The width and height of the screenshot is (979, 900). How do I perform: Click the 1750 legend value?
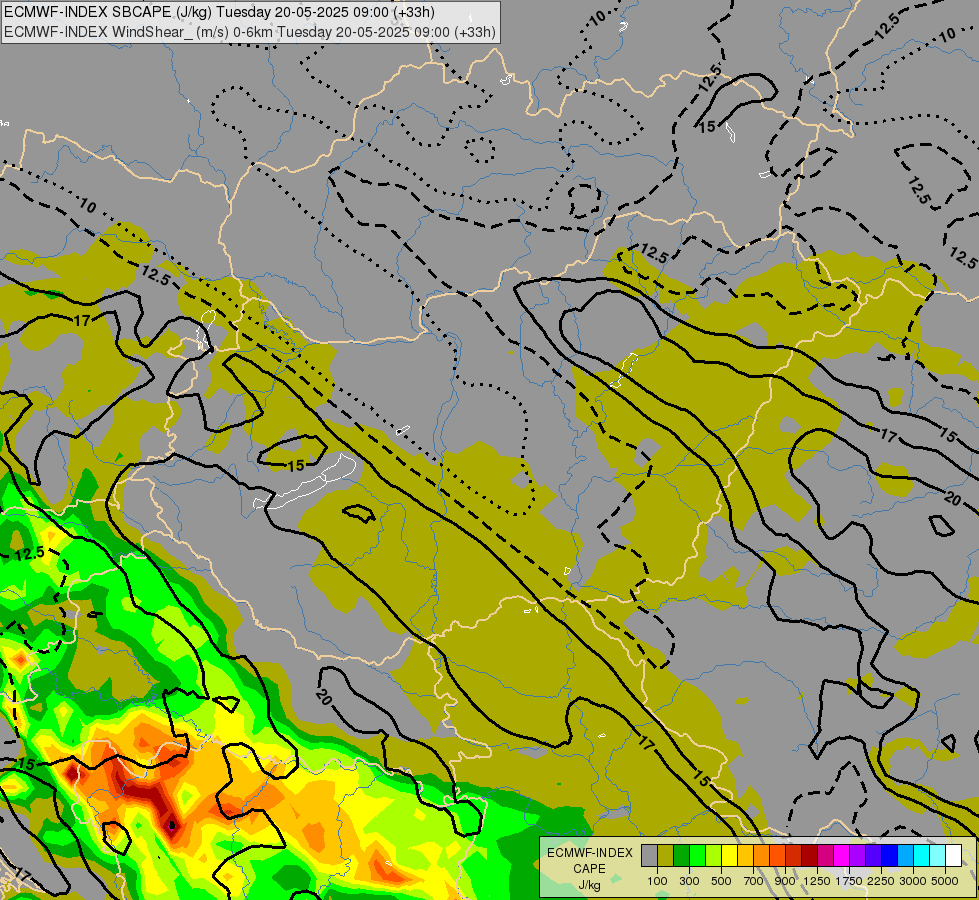(849, 881)
